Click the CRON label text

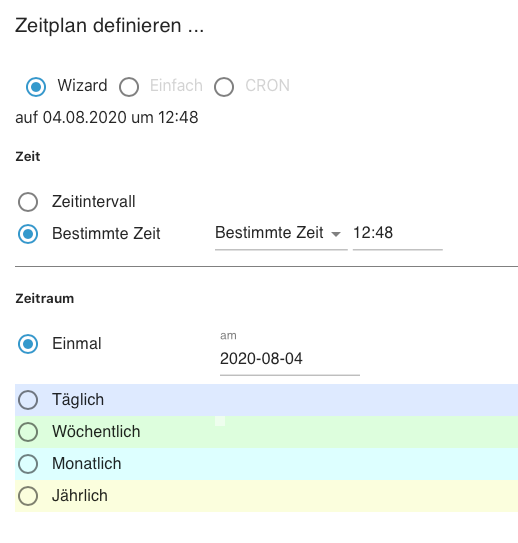tap(268, 86)
